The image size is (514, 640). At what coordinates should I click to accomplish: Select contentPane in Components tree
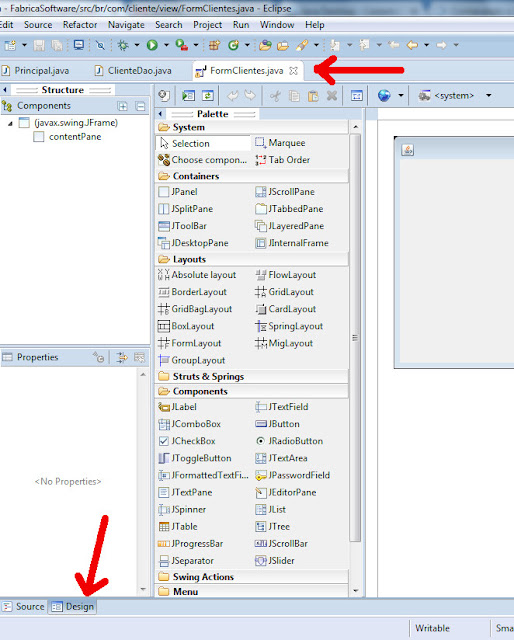coord(67,137)
